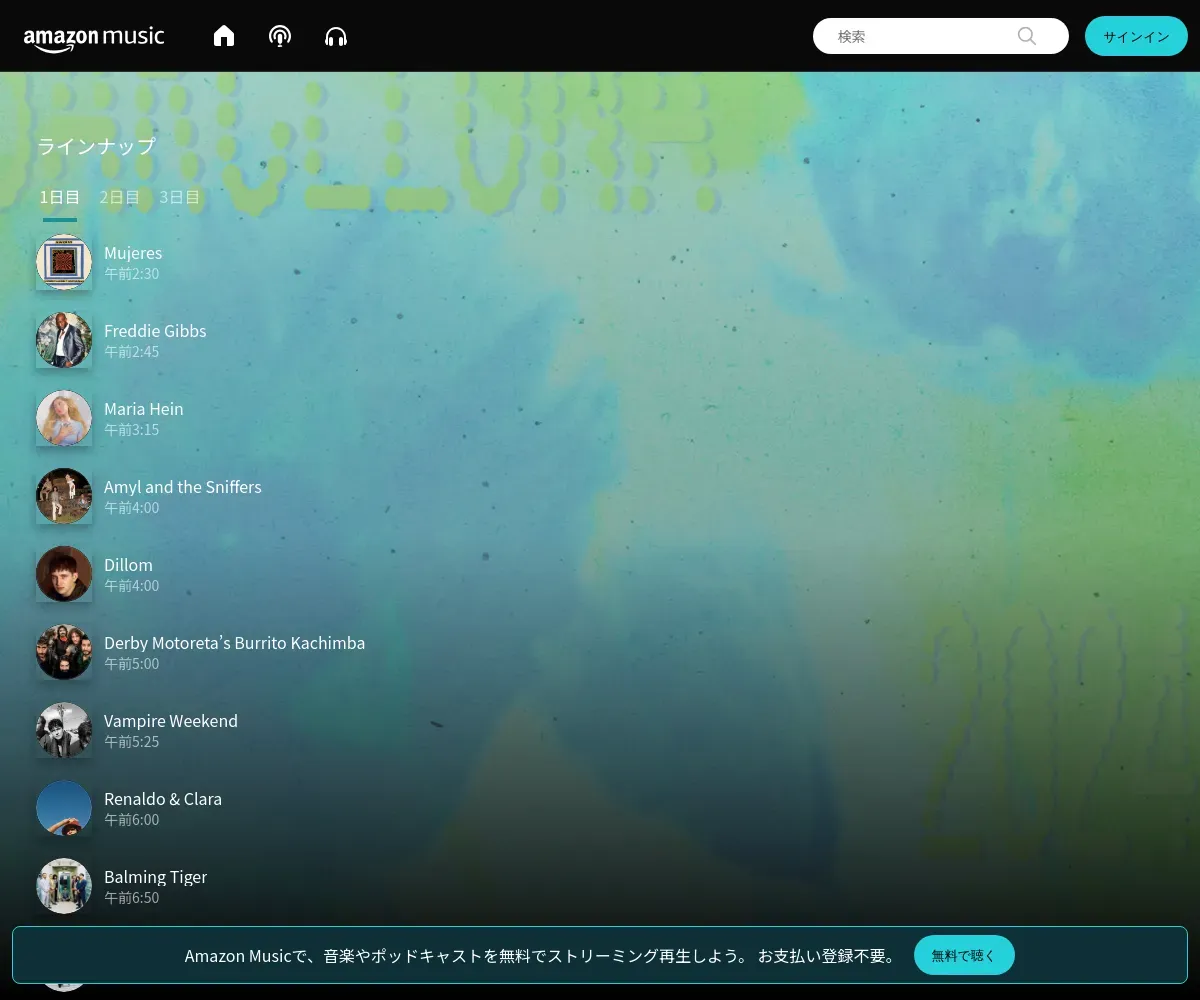Open the Podcasts broadcast icon
The width and height of the screenshot is (1200, 1000).
pos(280,36)
